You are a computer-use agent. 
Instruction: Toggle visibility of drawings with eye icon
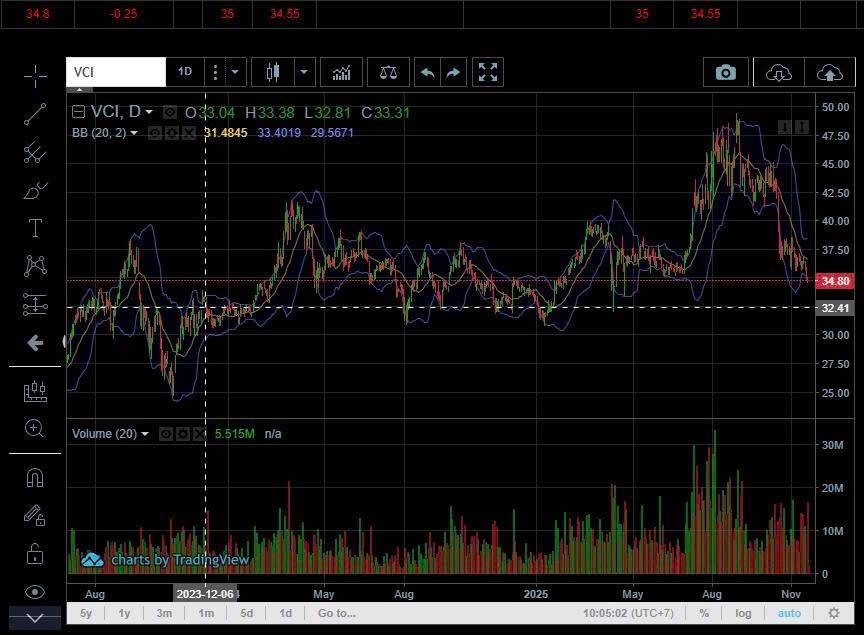35,591
